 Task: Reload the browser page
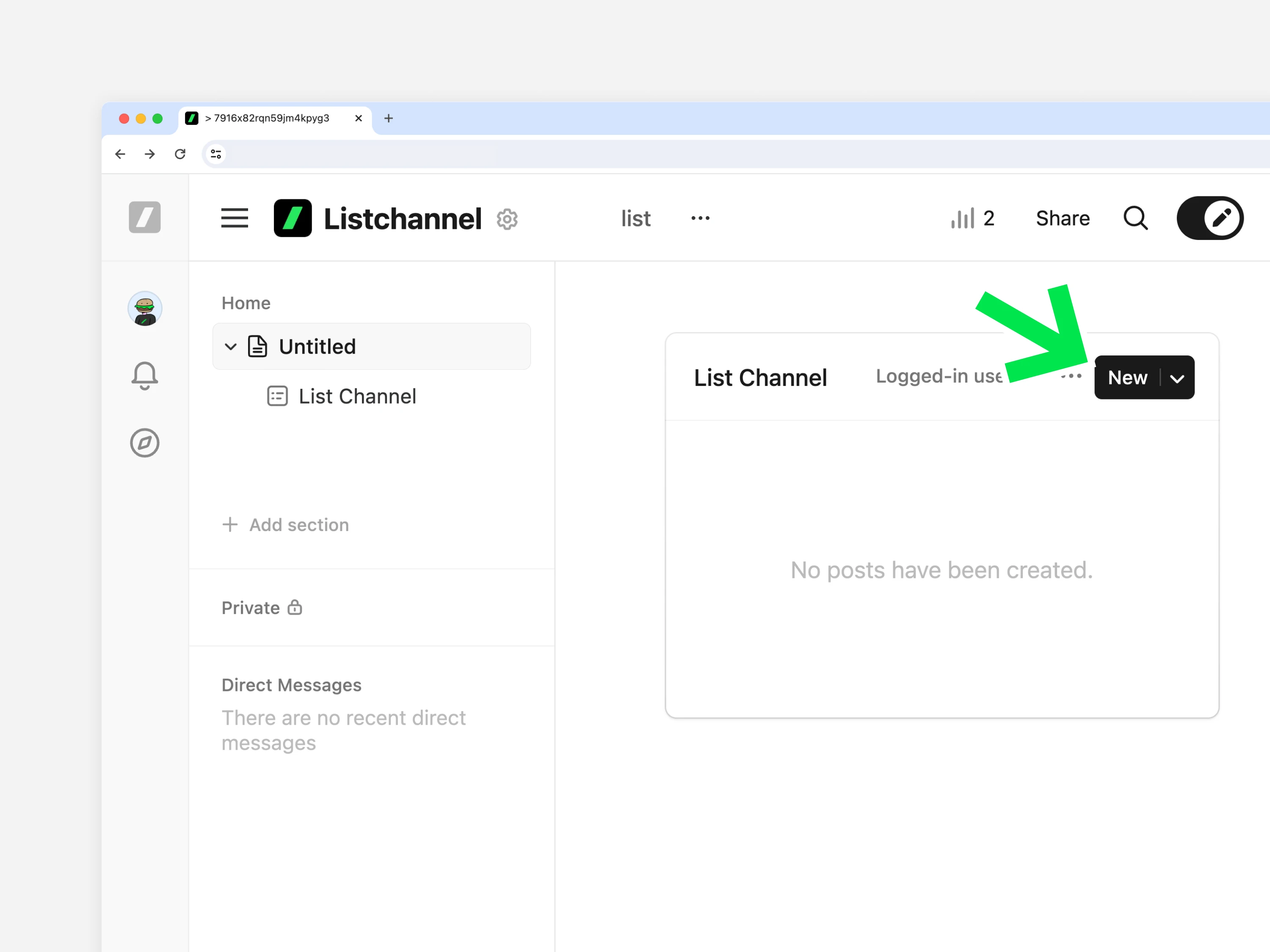(x=180, y=154)
